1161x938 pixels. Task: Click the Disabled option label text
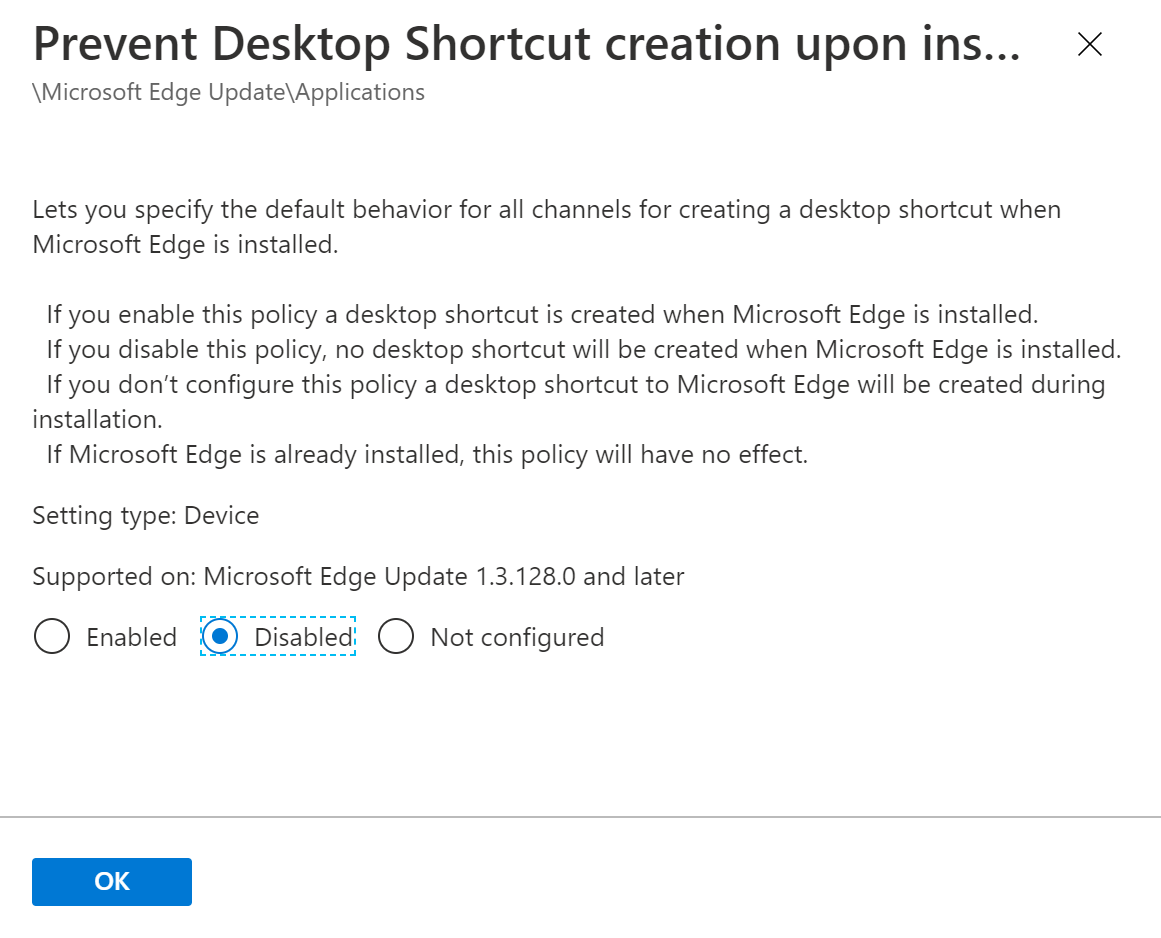coord(299,637)
